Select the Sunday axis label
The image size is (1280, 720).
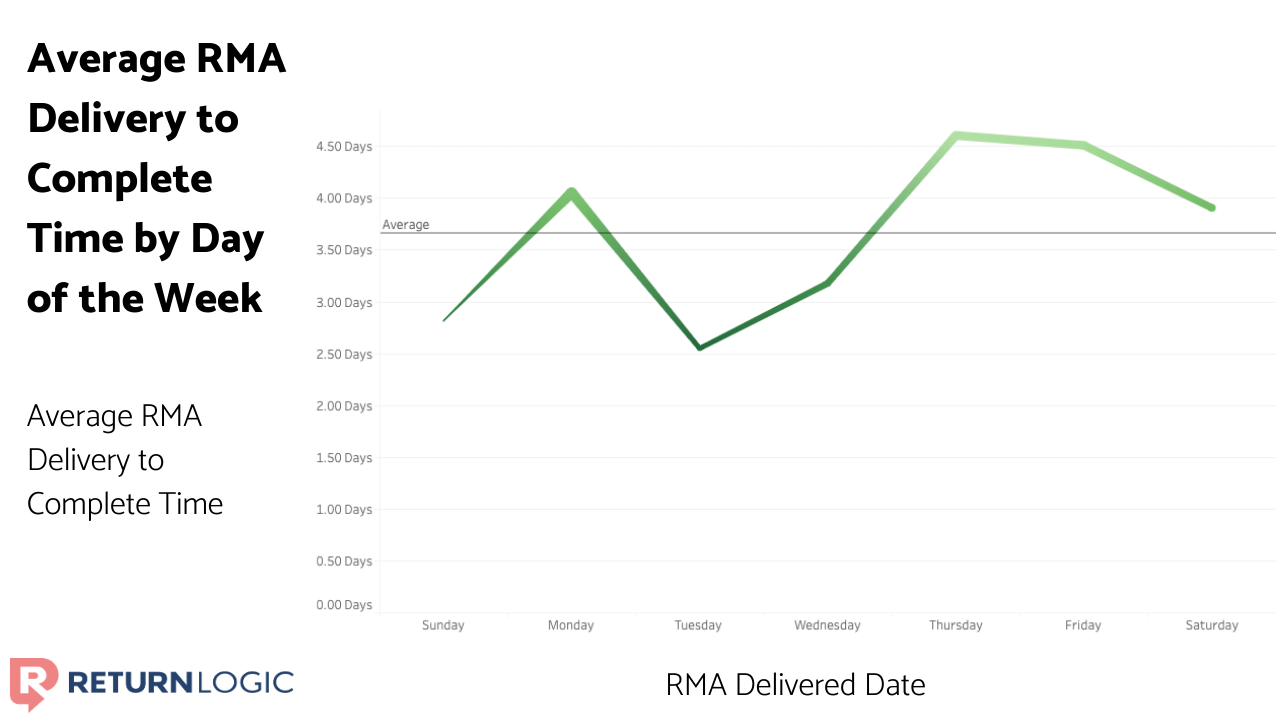click(443, 626)
